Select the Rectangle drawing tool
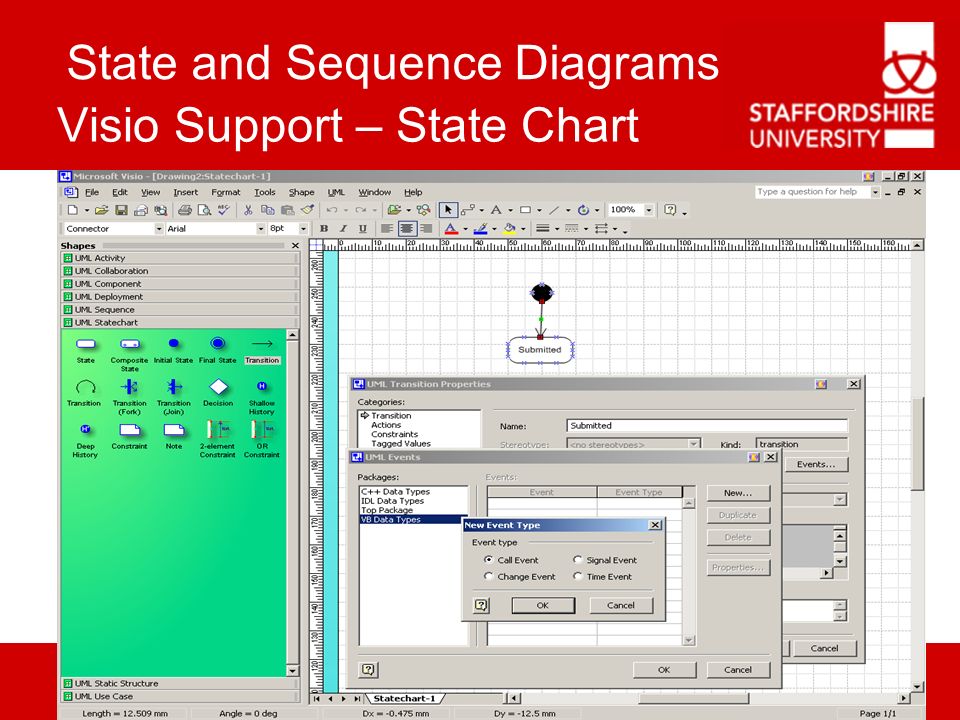 point(525,210)
